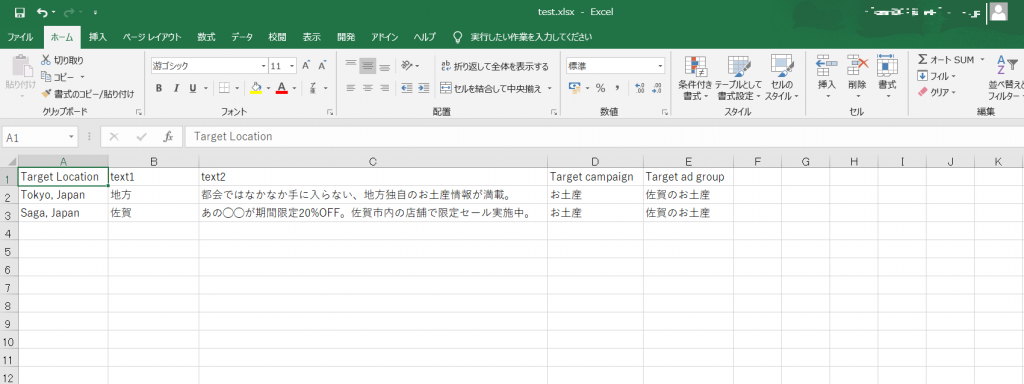Click the increase decimal places icon
The width and height of the screenshot is (1024, 384).
639,88
